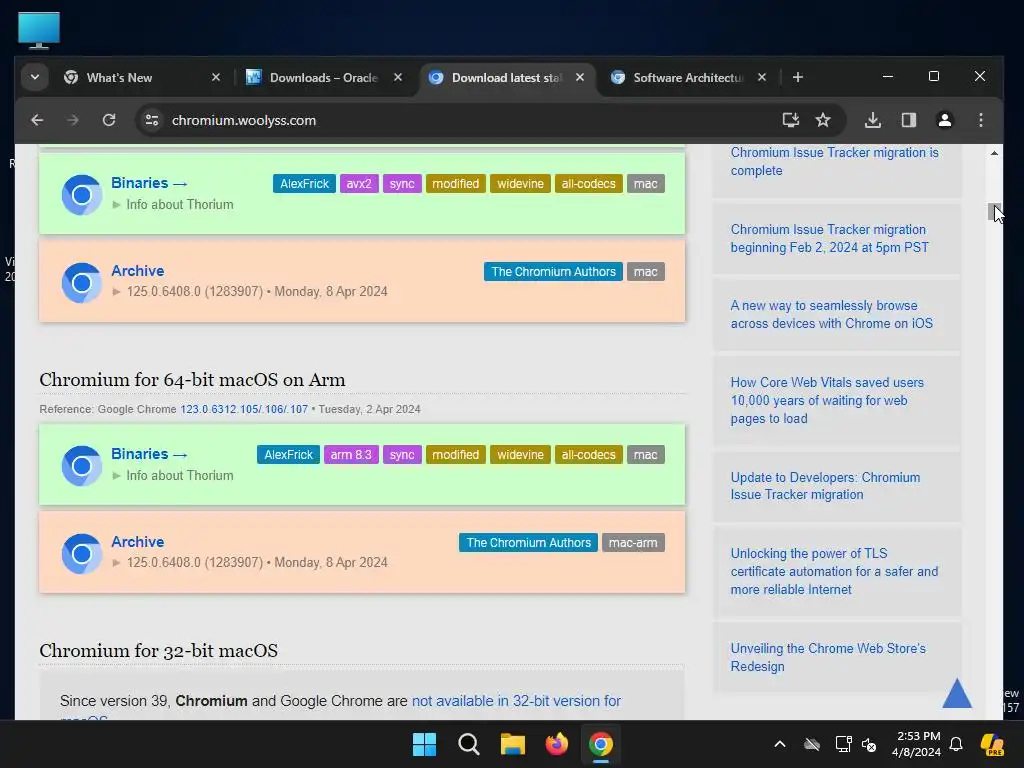Click the mac-arm tag

point(633,543)
